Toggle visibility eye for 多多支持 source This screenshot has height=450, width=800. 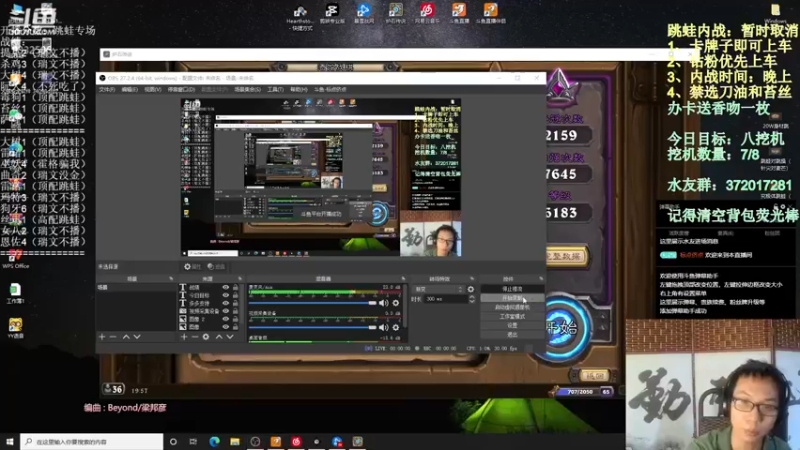pos(226,303)
